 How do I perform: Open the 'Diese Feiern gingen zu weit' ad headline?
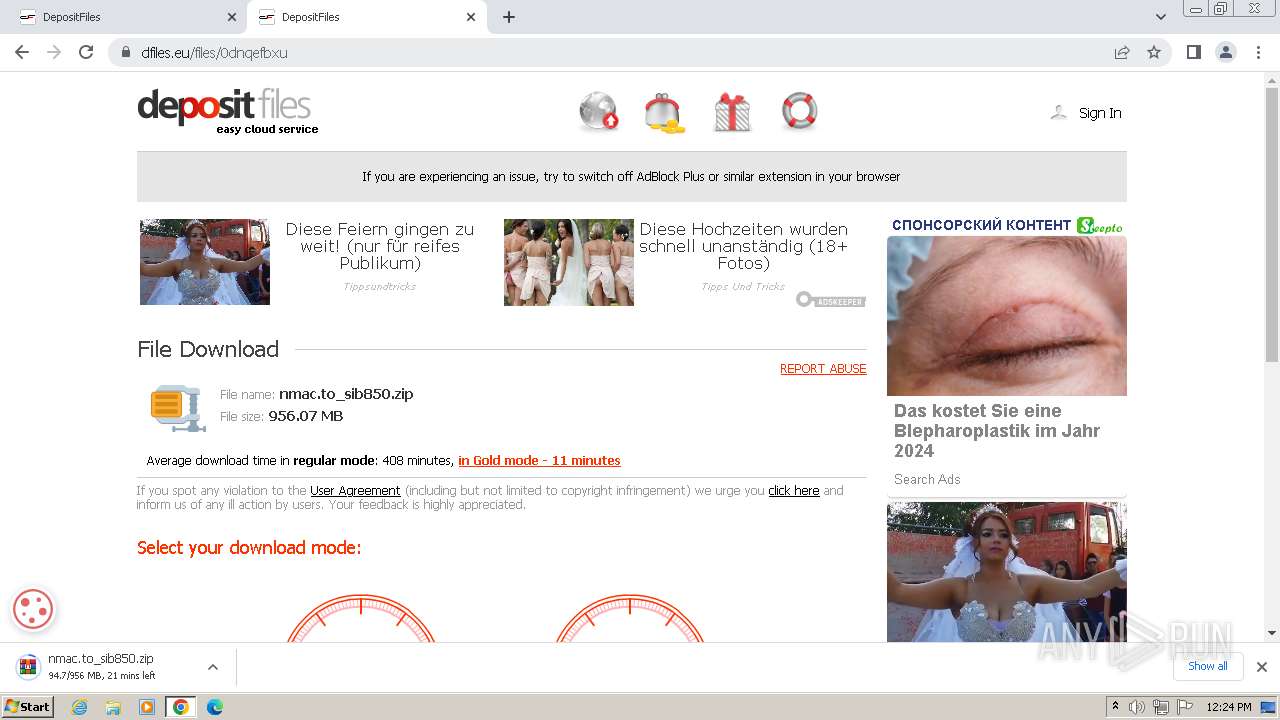pos(380,246)
